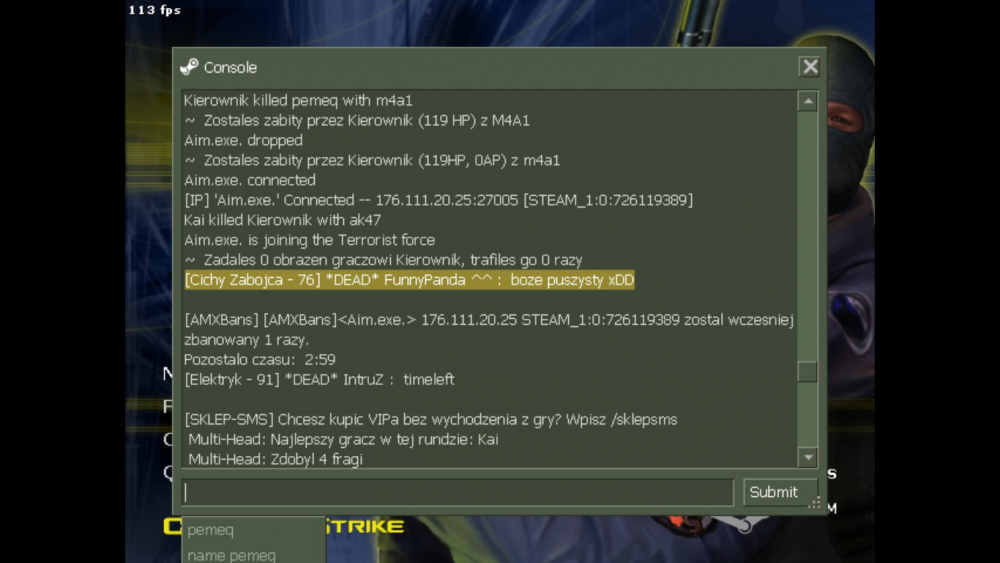Submit the console command
Screen dimensions: 1000x563
pos(774,492)
